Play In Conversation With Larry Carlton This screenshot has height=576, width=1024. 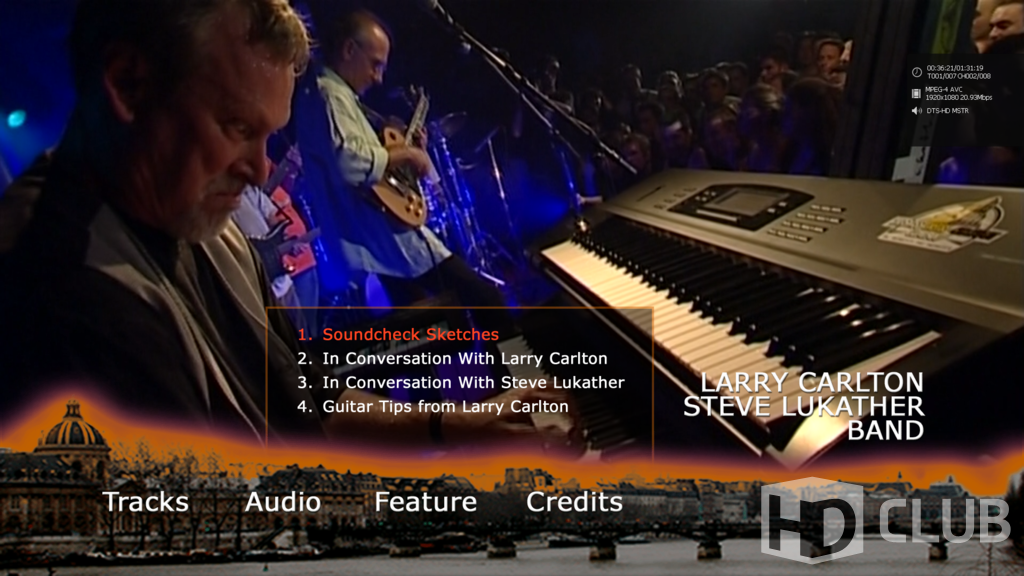click(x=453, y=359)
